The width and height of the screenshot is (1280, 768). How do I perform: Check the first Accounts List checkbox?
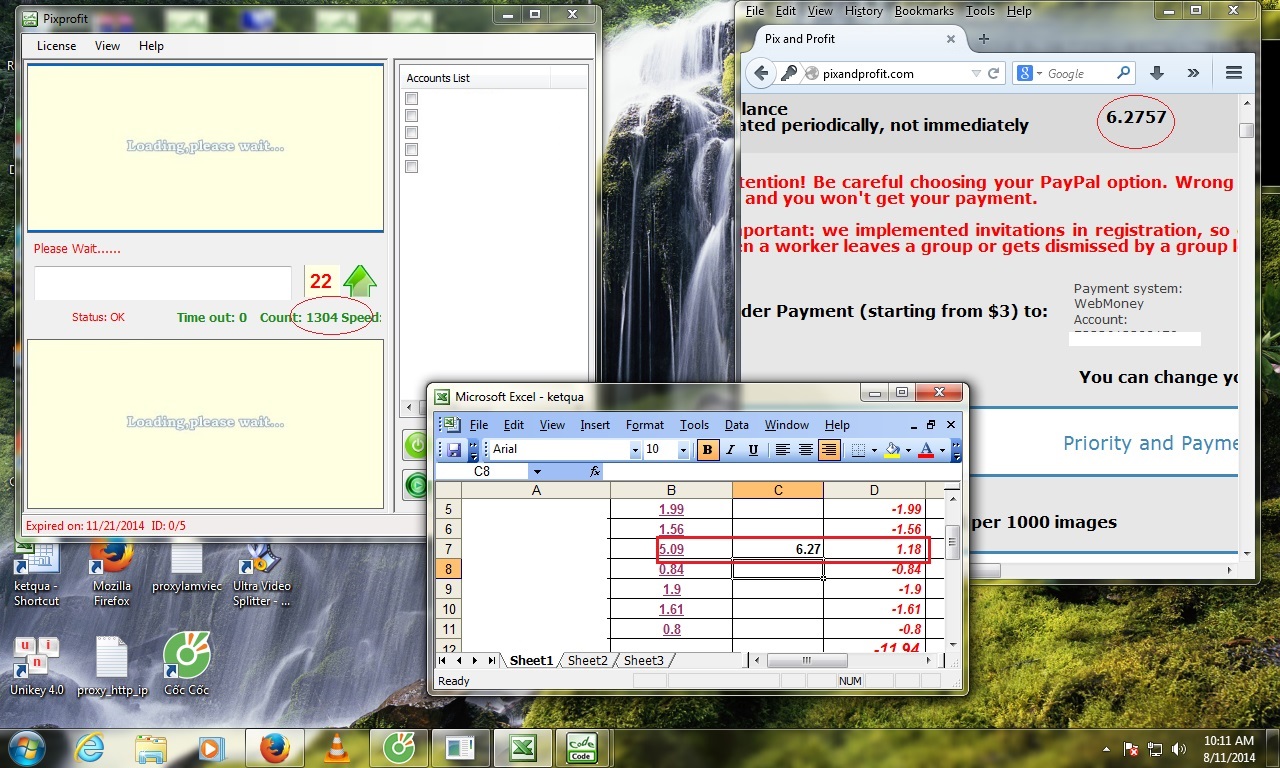(411, 98)
